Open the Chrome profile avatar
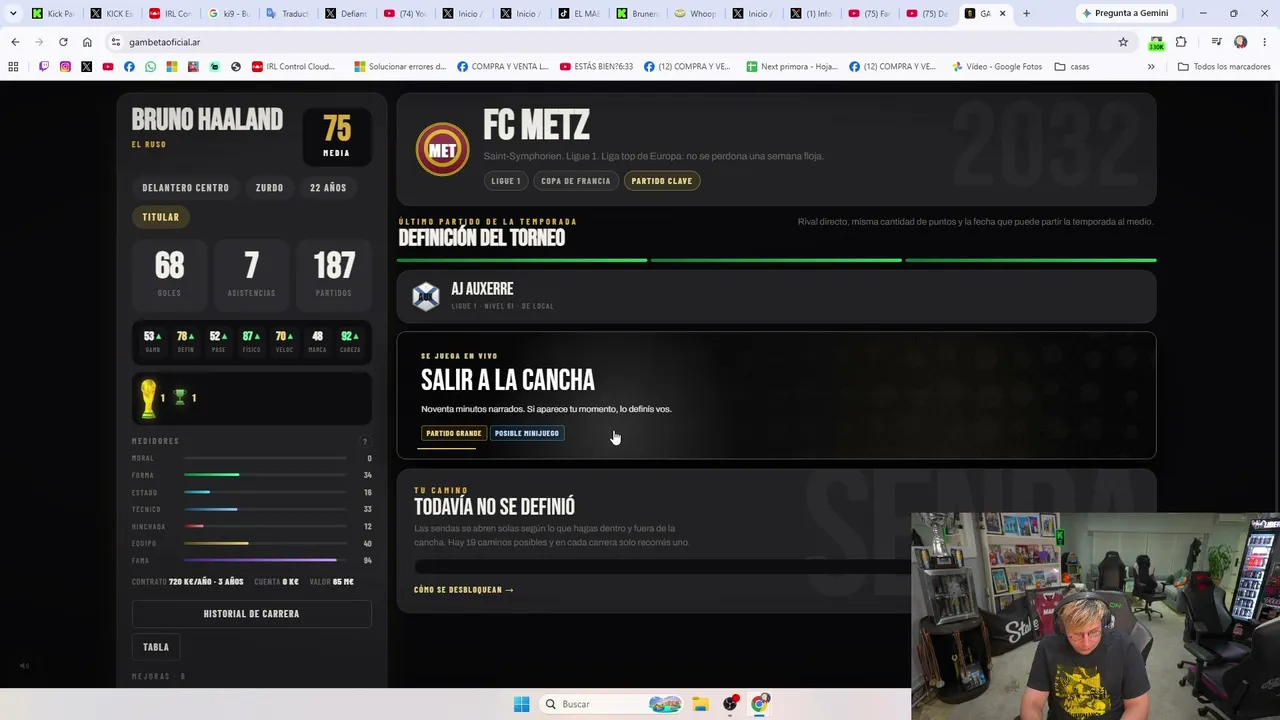The image size is (1280, 720). click(1240, 42)
